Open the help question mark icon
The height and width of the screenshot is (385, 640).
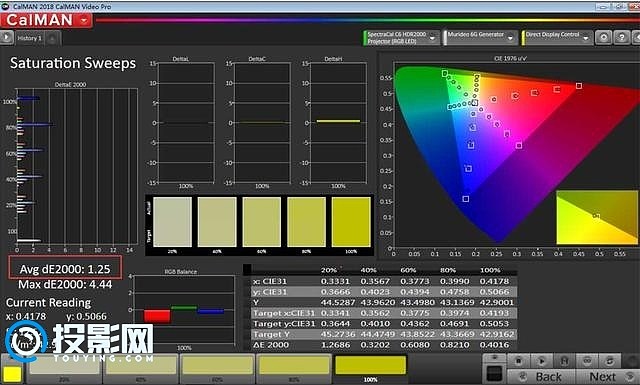621,38
